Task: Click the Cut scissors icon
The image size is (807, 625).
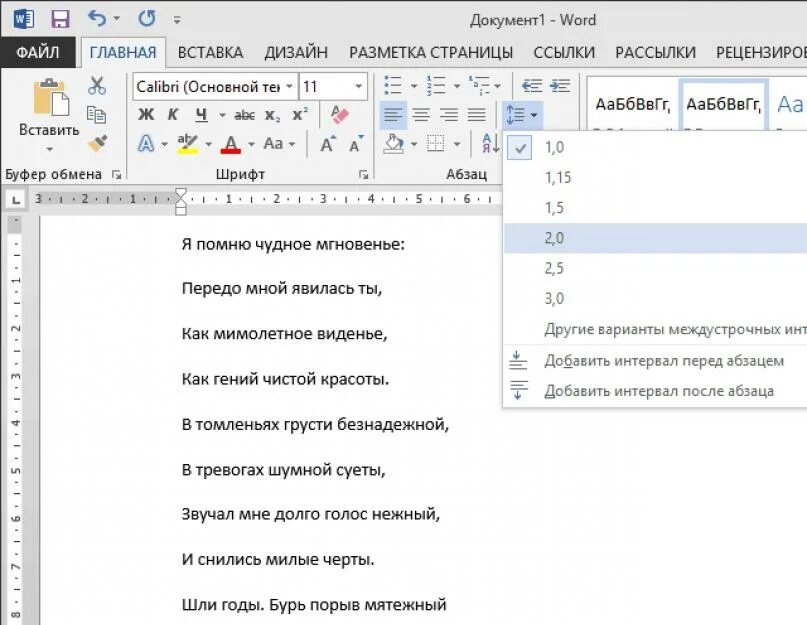Action: click(97, 86)
